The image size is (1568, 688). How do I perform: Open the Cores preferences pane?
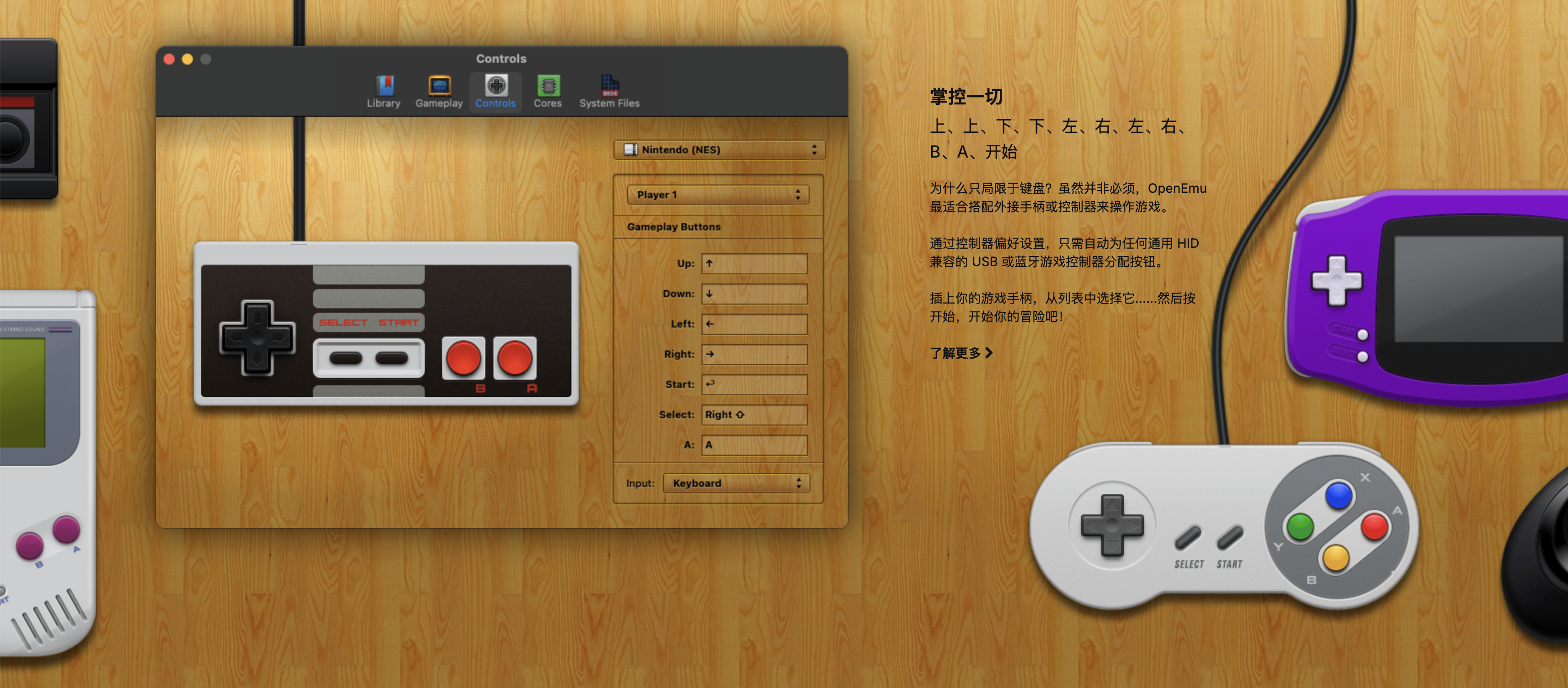click(x=547, y=90)
